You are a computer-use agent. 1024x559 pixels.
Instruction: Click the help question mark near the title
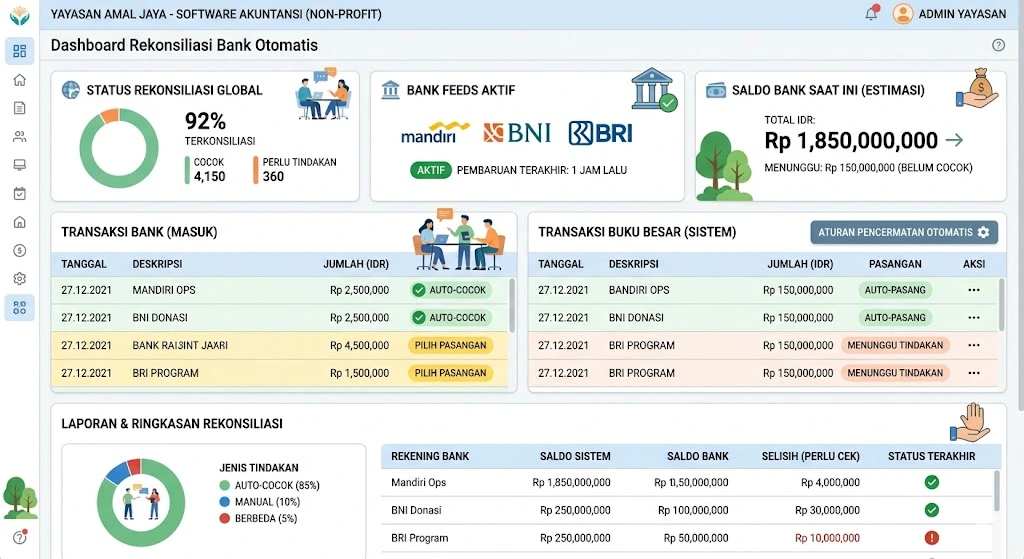pyautogui.click(x=998, y=45)
